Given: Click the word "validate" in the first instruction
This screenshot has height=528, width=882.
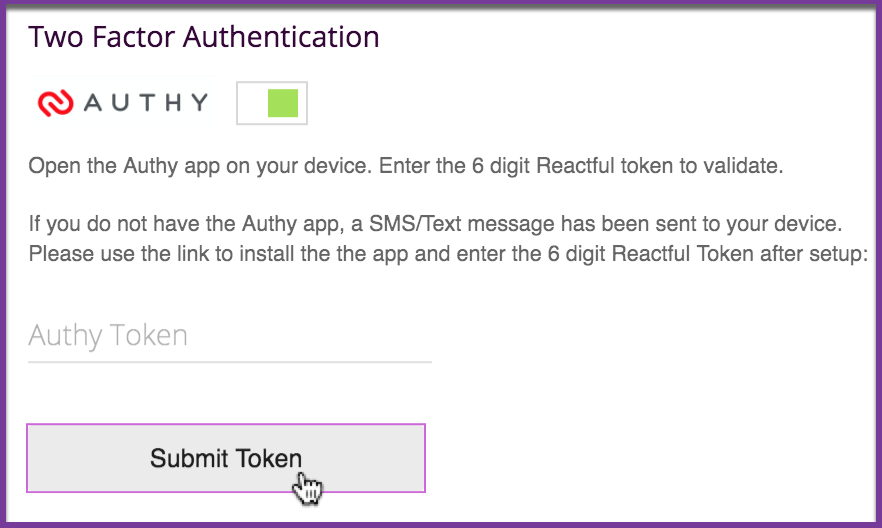Looking at the screenshot, I should [743, 166].
